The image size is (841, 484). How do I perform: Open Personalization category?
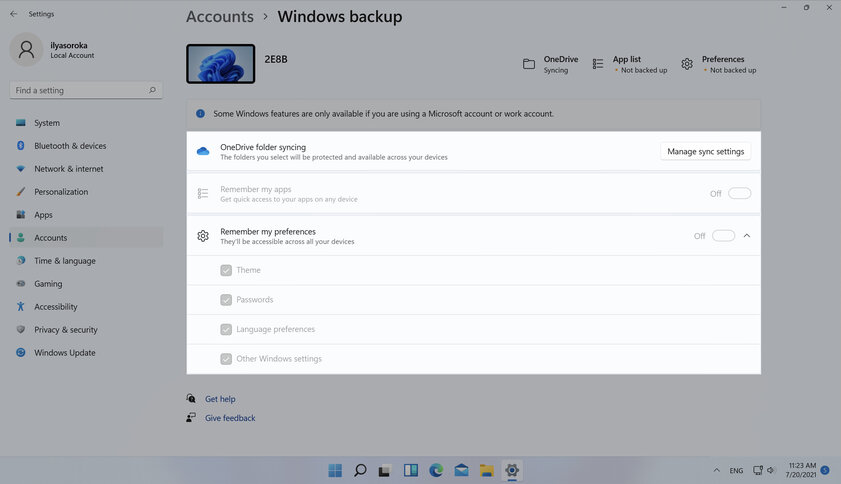86,192
